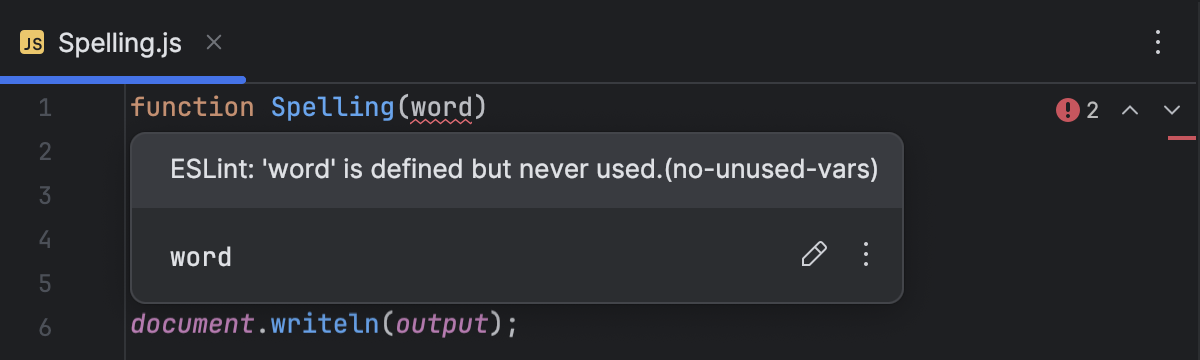Open the editor tabs options menu
Viewport: 1200px width, 360px height.
coord(1158,42)
